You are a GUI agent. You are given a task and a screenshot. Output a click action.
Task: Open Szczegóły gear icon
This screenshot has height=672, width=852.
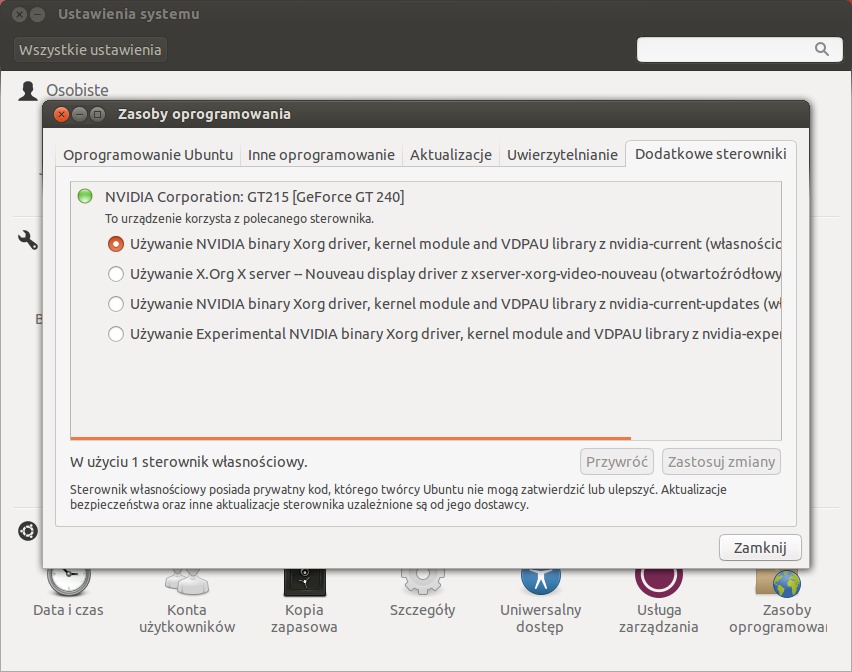[x=423, y=582]
